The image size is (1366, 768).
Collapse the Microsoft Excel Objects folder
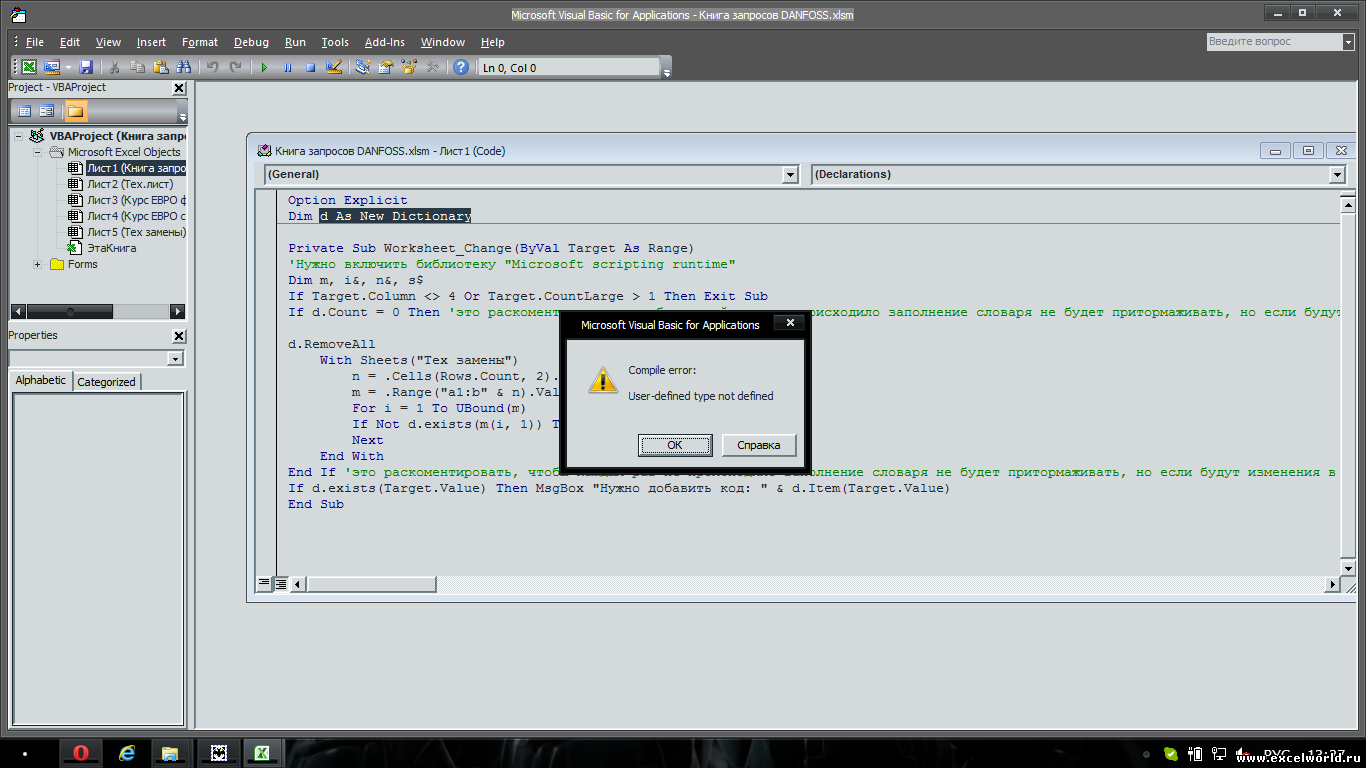[x=38, y=152]
